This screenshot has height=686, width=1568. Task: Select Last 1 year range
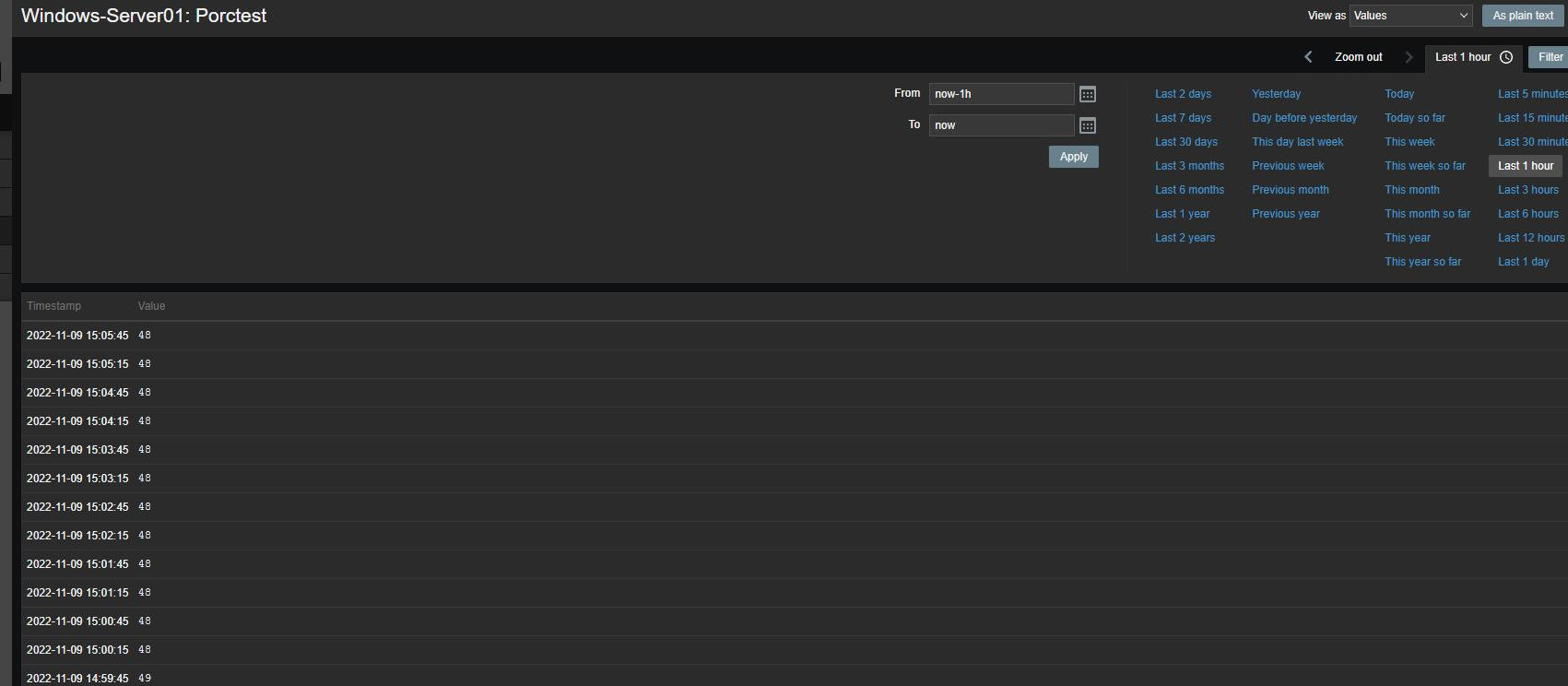click(1182, 214)
